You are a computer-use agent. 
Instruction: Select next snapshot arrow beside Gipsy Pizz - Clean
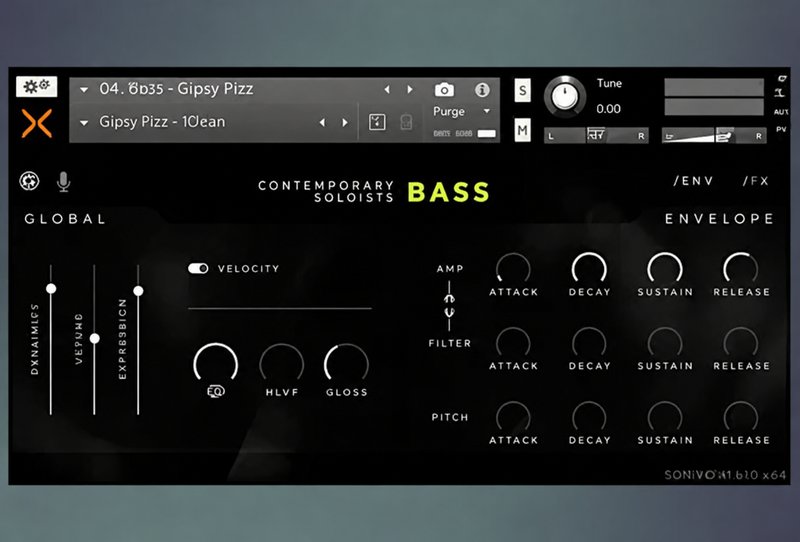click(x=345, y=122)
